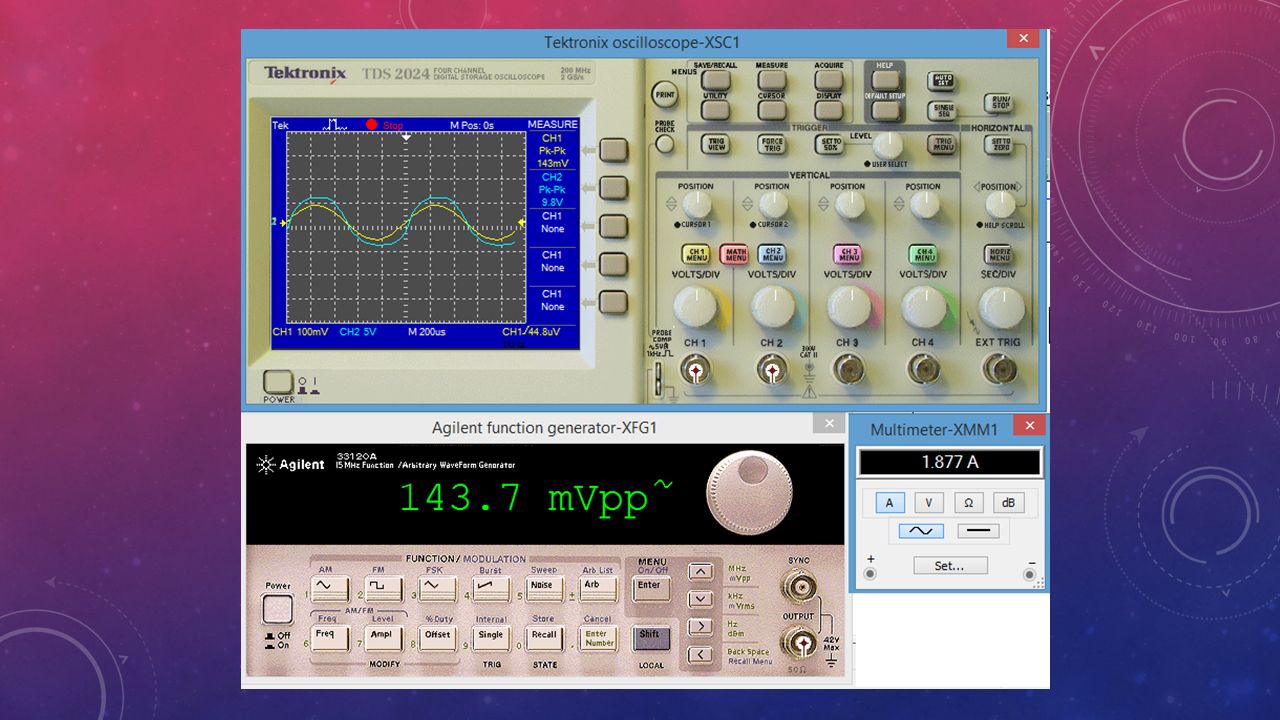1280x720 pixels.
Task: Click the AUTO SET button
Action: click(x=941, y=80)
